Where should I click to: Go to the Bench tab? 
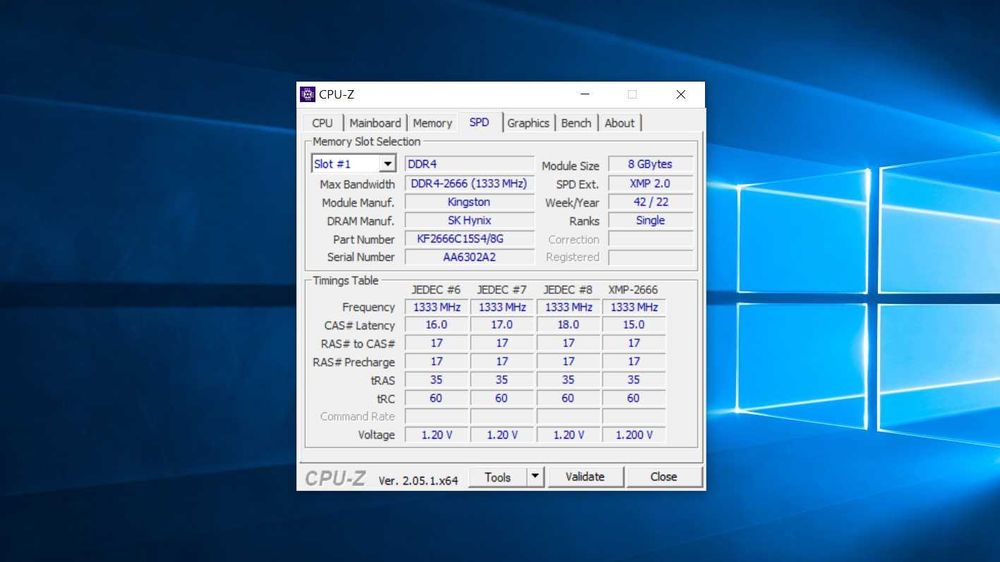pyautogui.click(x=576, y=123)
